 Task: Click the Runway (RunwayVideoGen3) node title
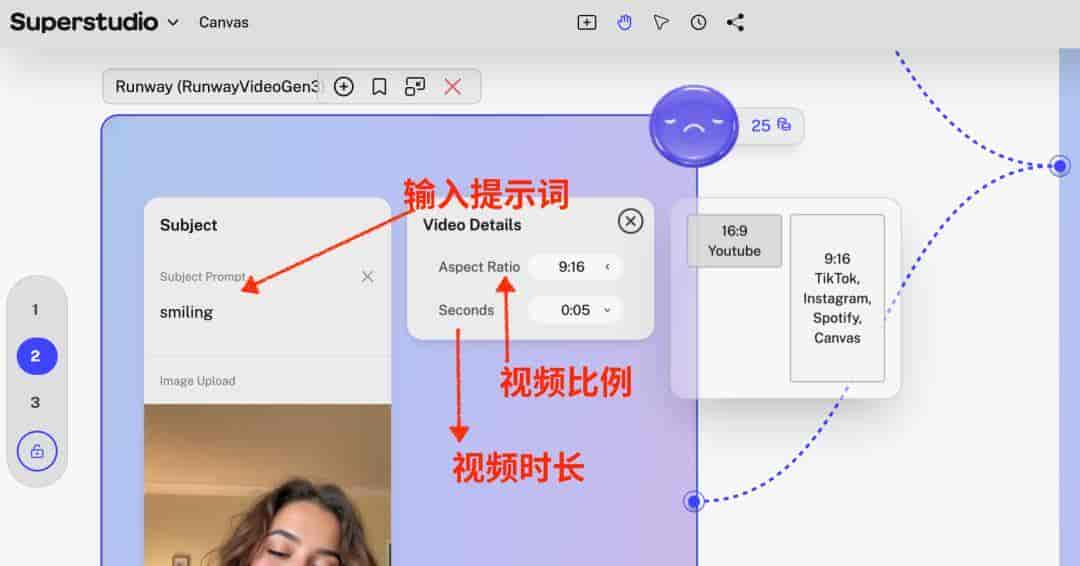coord(216,87)
